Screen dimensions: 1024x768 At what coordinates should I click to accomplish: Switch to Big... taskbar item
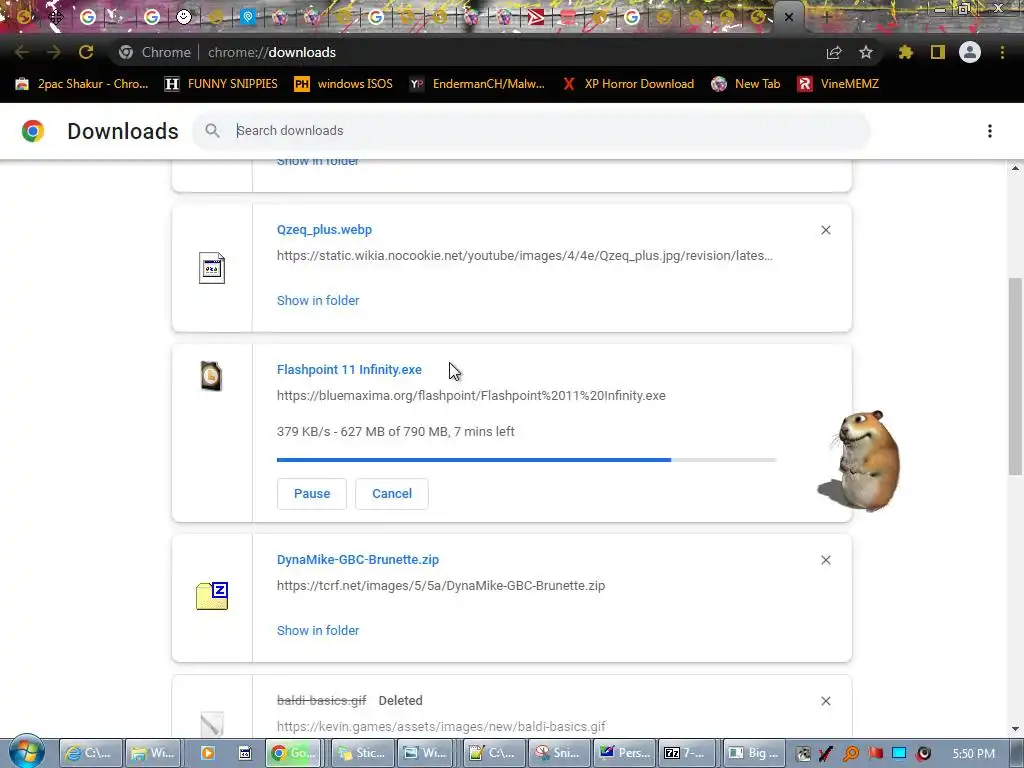point(753,753)
